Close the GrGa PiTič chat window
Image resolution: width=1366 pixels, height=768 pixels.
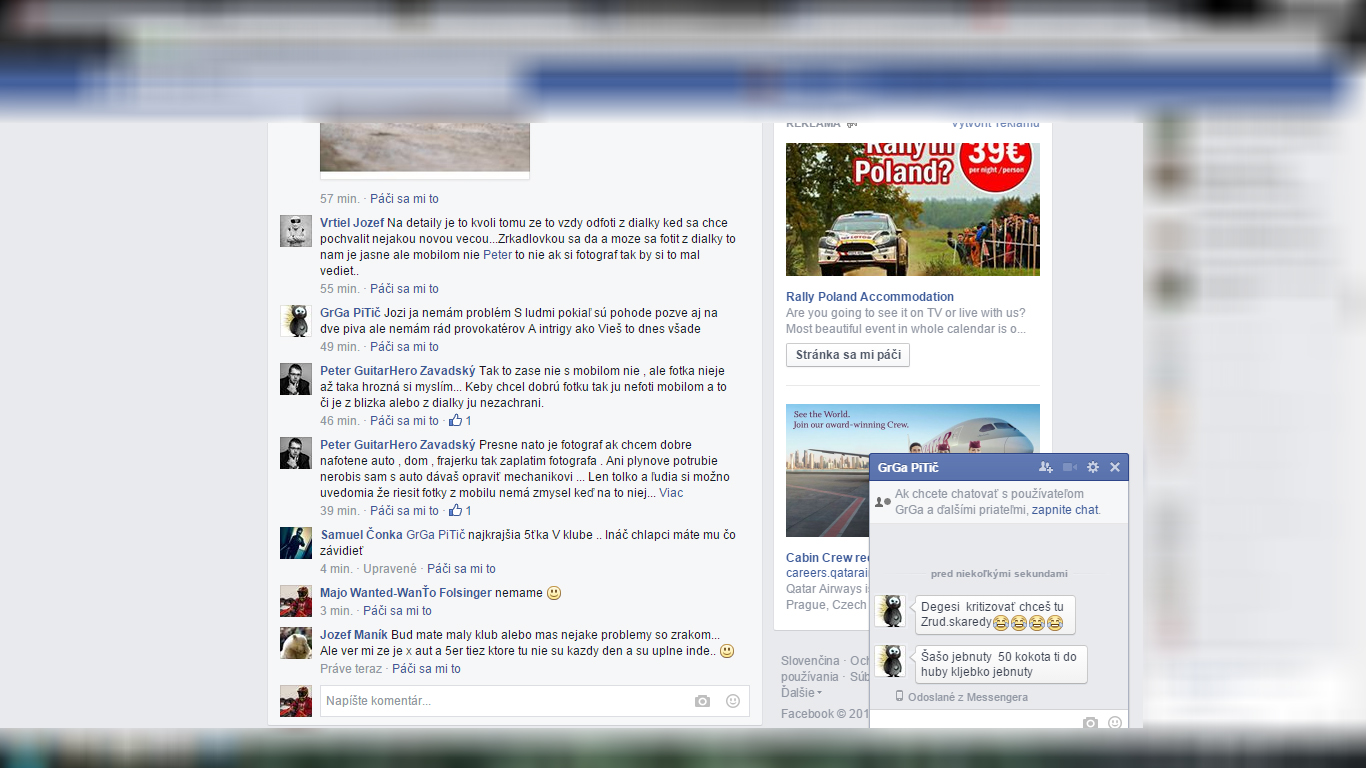coord(1115,467)
